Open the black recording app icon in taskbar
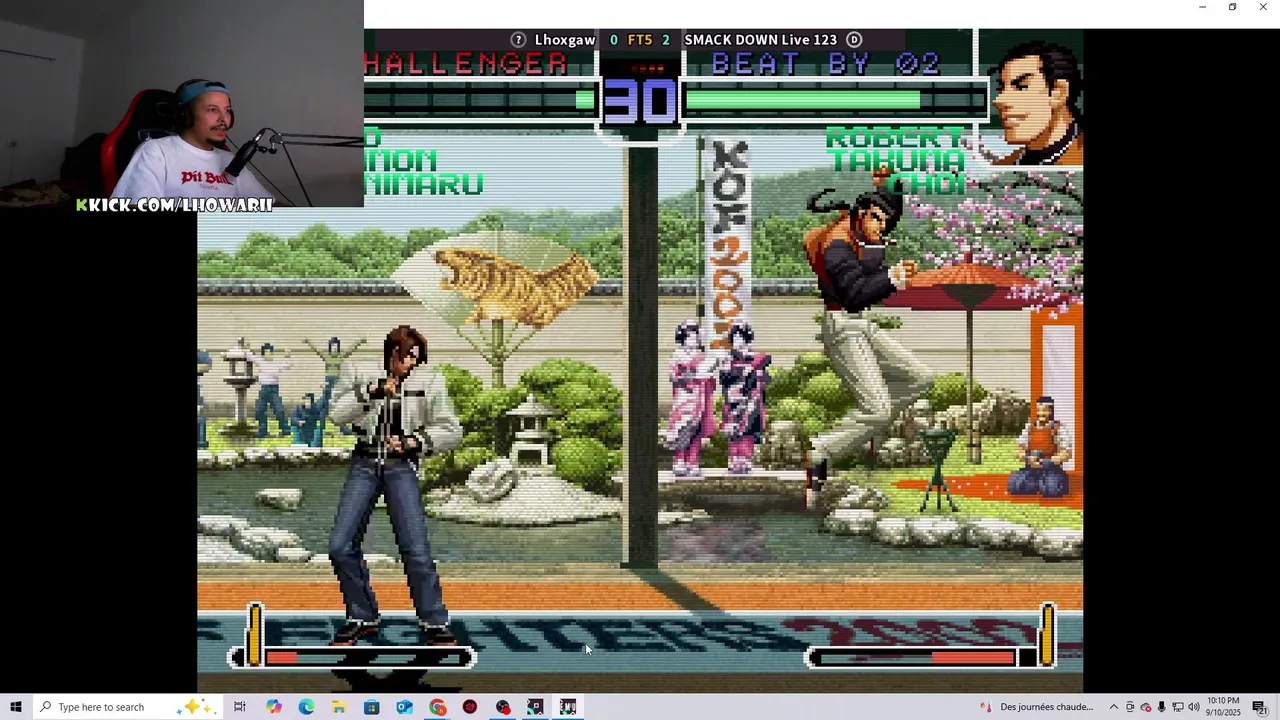1280x720 pixels. click(503, 707)
